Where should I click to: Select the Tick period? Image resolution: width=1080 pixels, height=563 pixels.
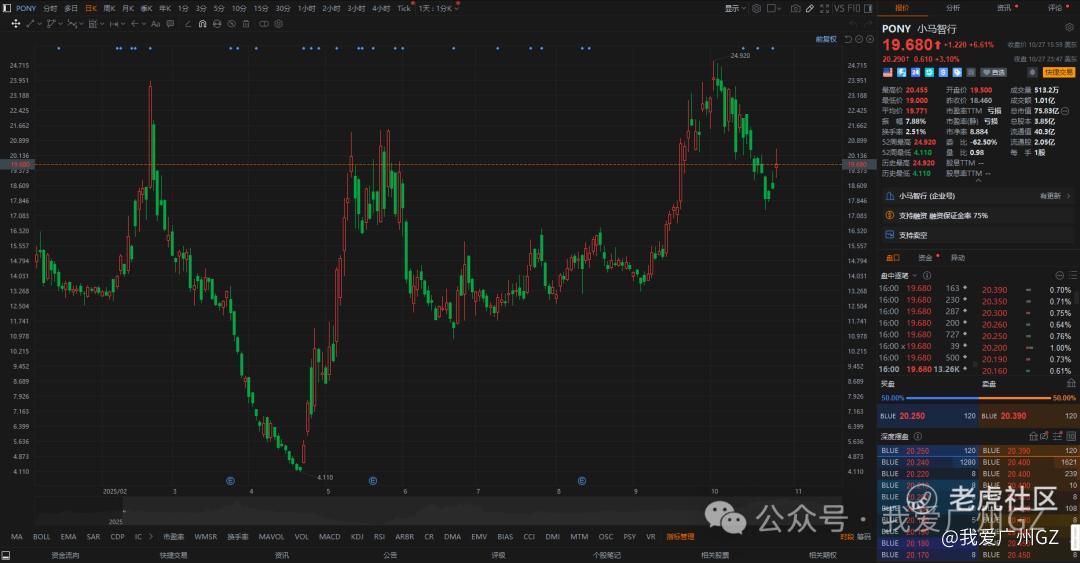click(404, 8)
